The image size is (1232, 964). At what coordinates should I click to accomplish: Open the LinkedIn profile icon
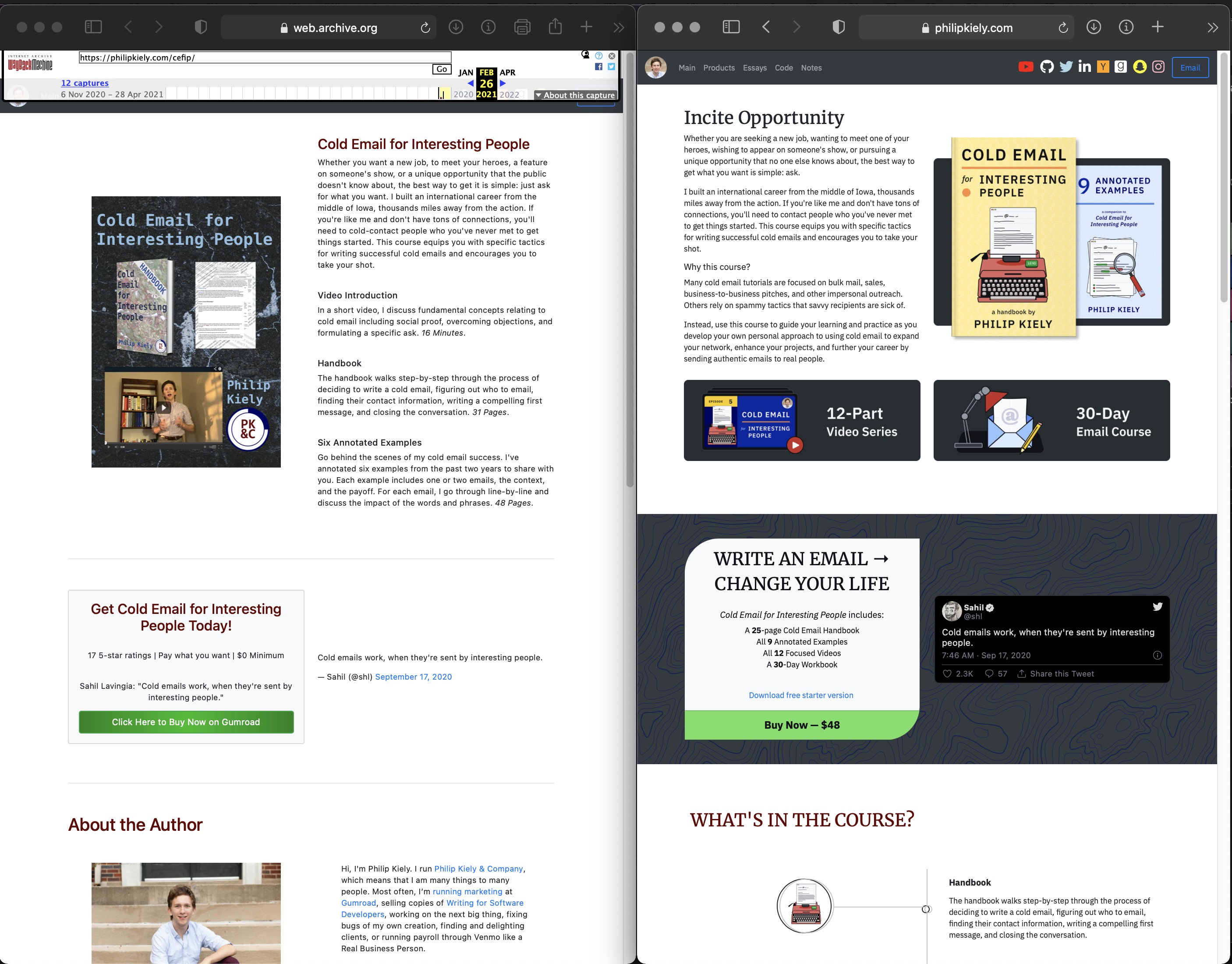(1084, 67)
